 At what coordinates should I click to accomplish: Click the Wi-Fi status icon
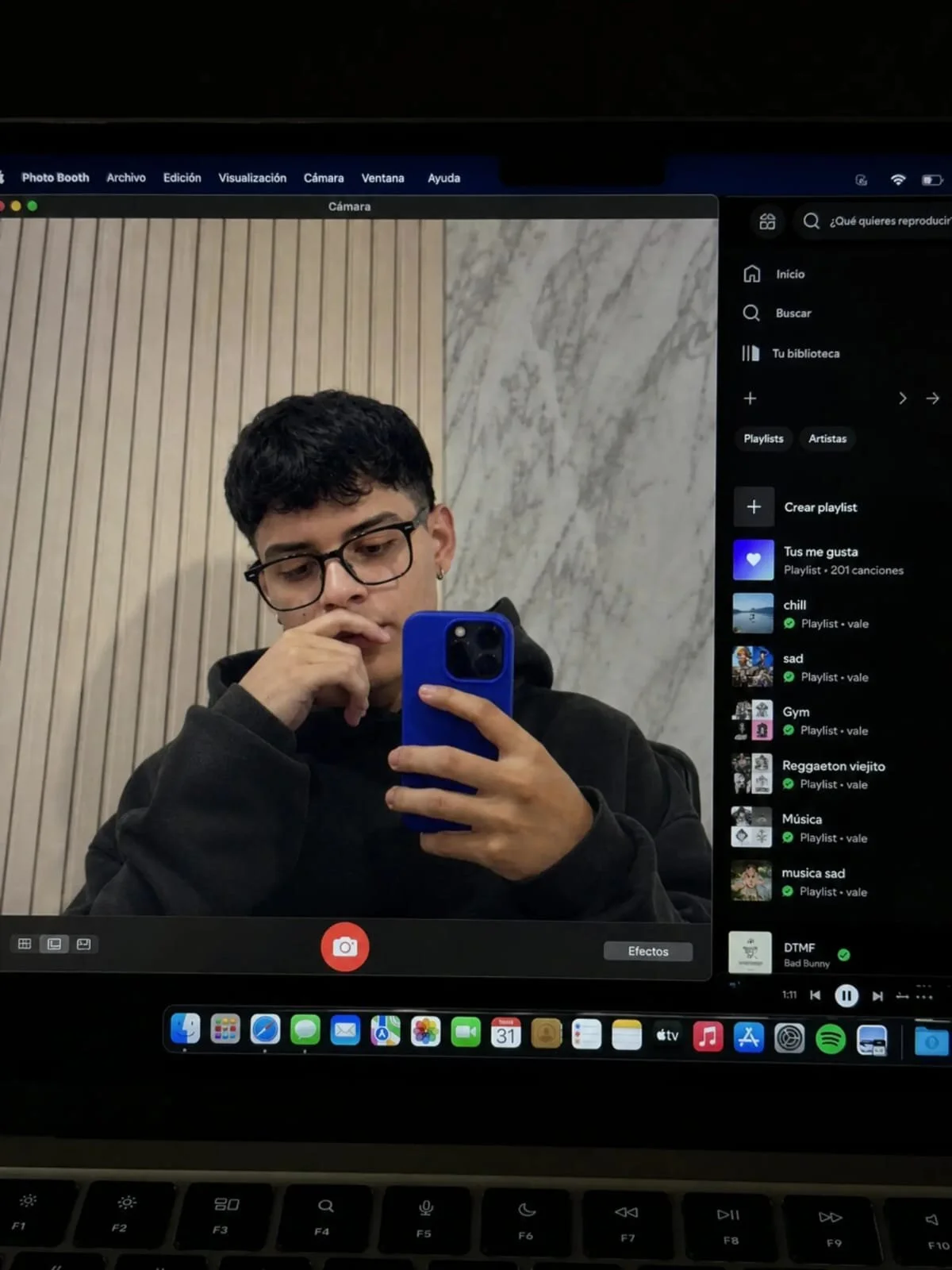coord(898,179)
